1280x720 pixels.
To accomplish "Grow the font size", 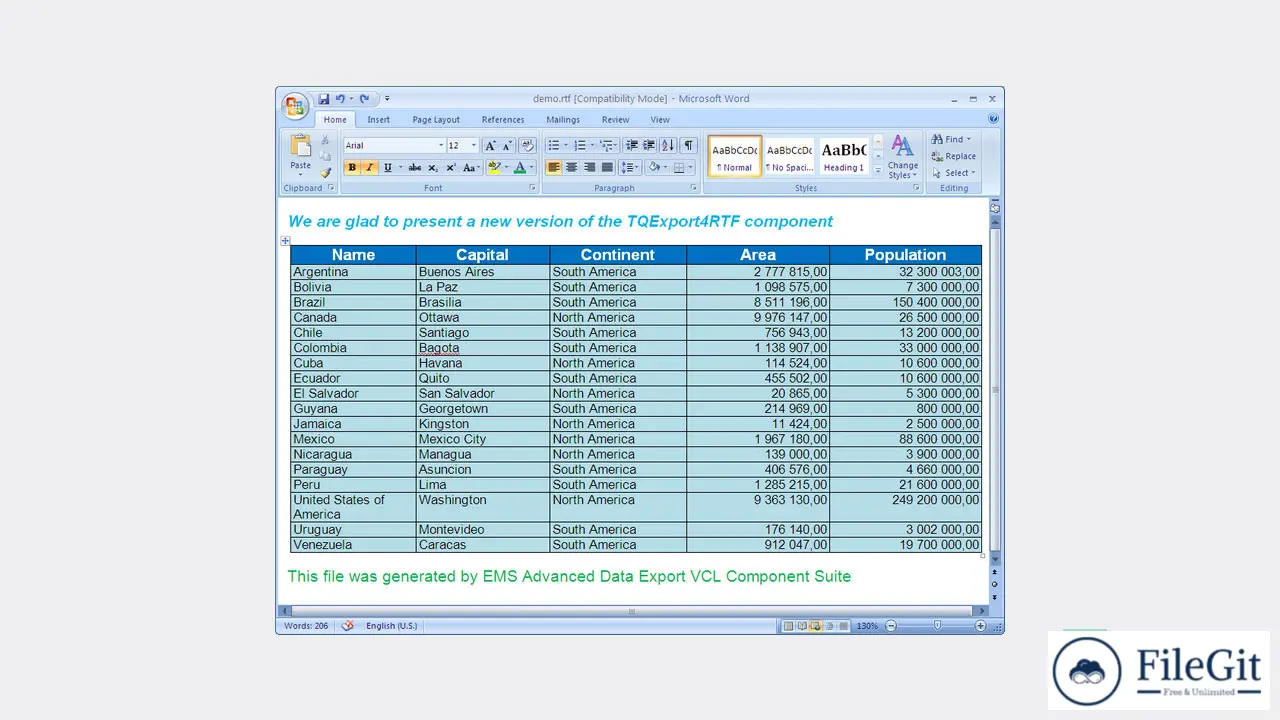I will point(490,146).
